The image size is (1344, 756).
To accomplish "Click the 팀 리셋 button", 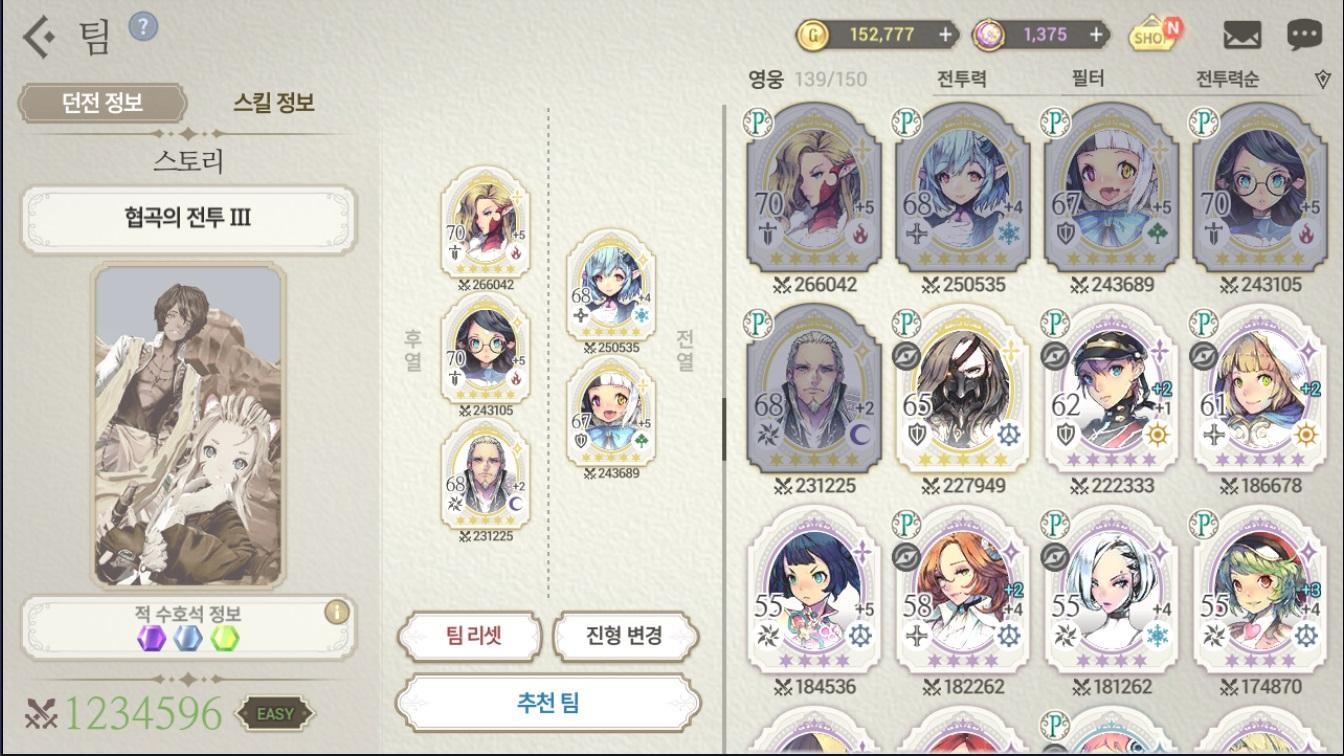I will click(x=470, y=636).
